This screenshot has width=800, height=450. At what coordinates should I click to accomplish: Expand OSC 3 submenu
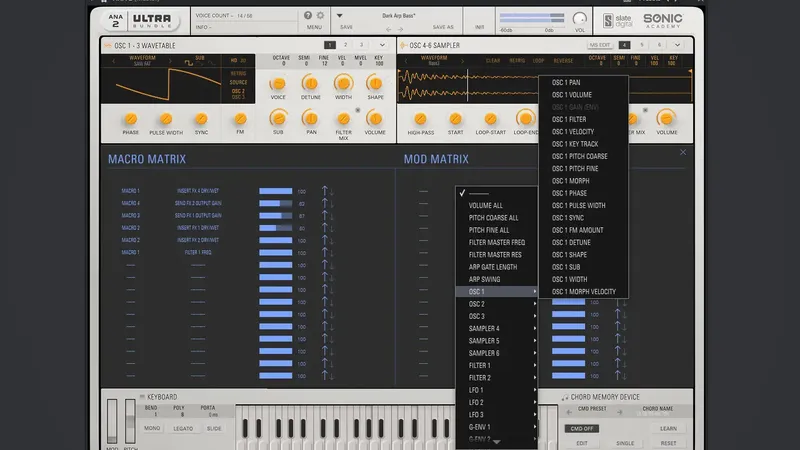coord(496,316)
